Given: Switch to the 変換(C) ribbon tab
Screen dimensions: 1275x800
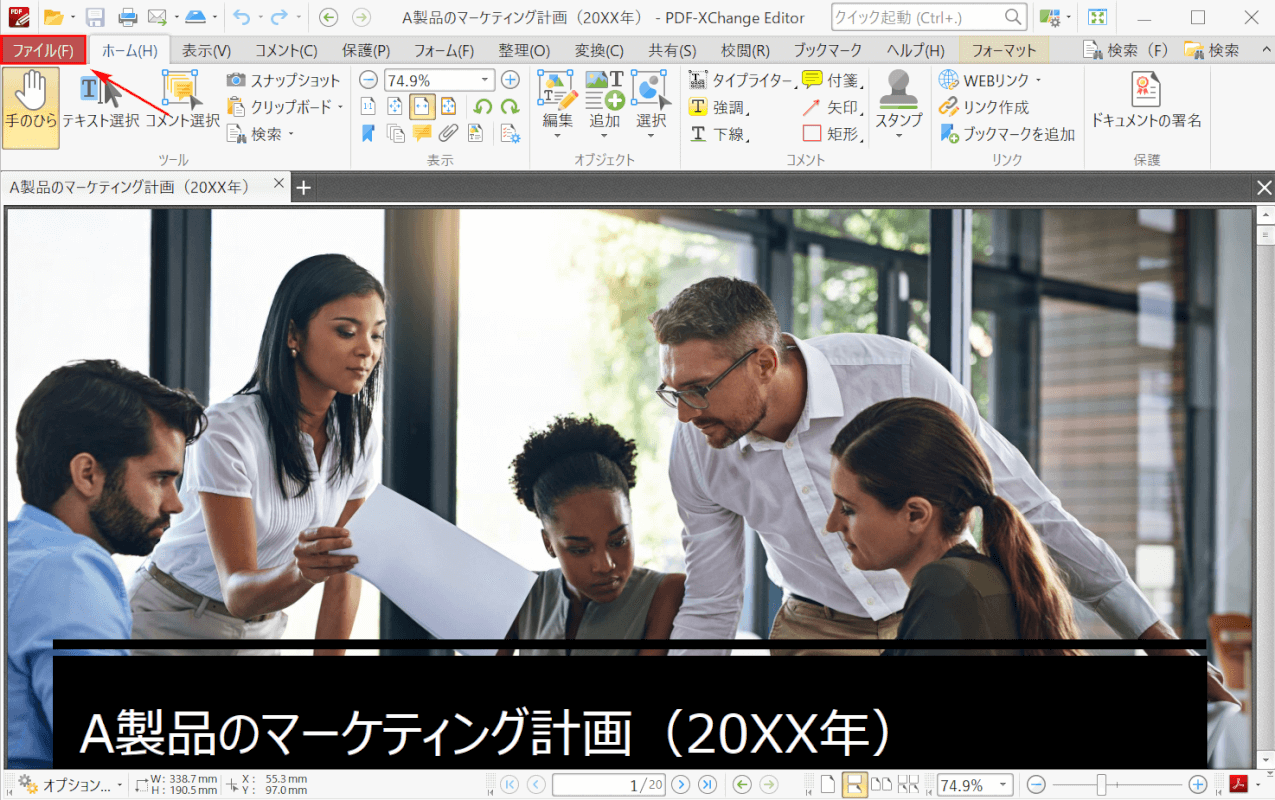Looking at the screenshot, I should tap(599, 50).
